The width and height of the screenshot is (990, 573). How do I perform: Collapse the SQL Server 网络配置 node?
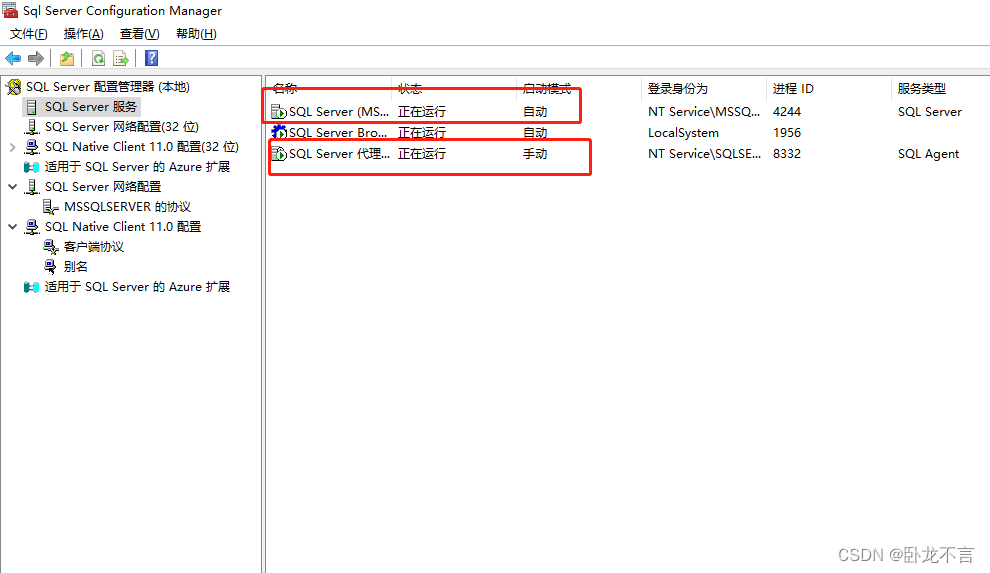tap(13, 187)
